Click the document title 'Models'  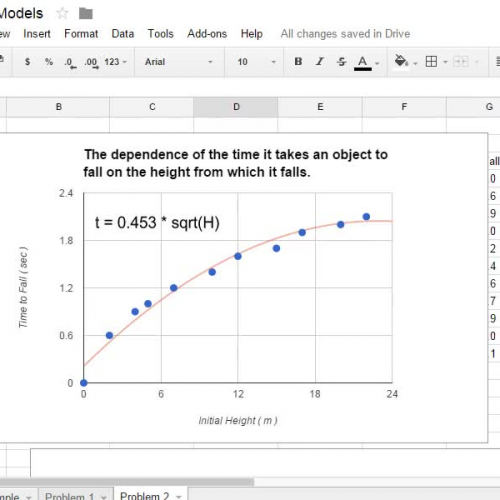pos(21,13)
